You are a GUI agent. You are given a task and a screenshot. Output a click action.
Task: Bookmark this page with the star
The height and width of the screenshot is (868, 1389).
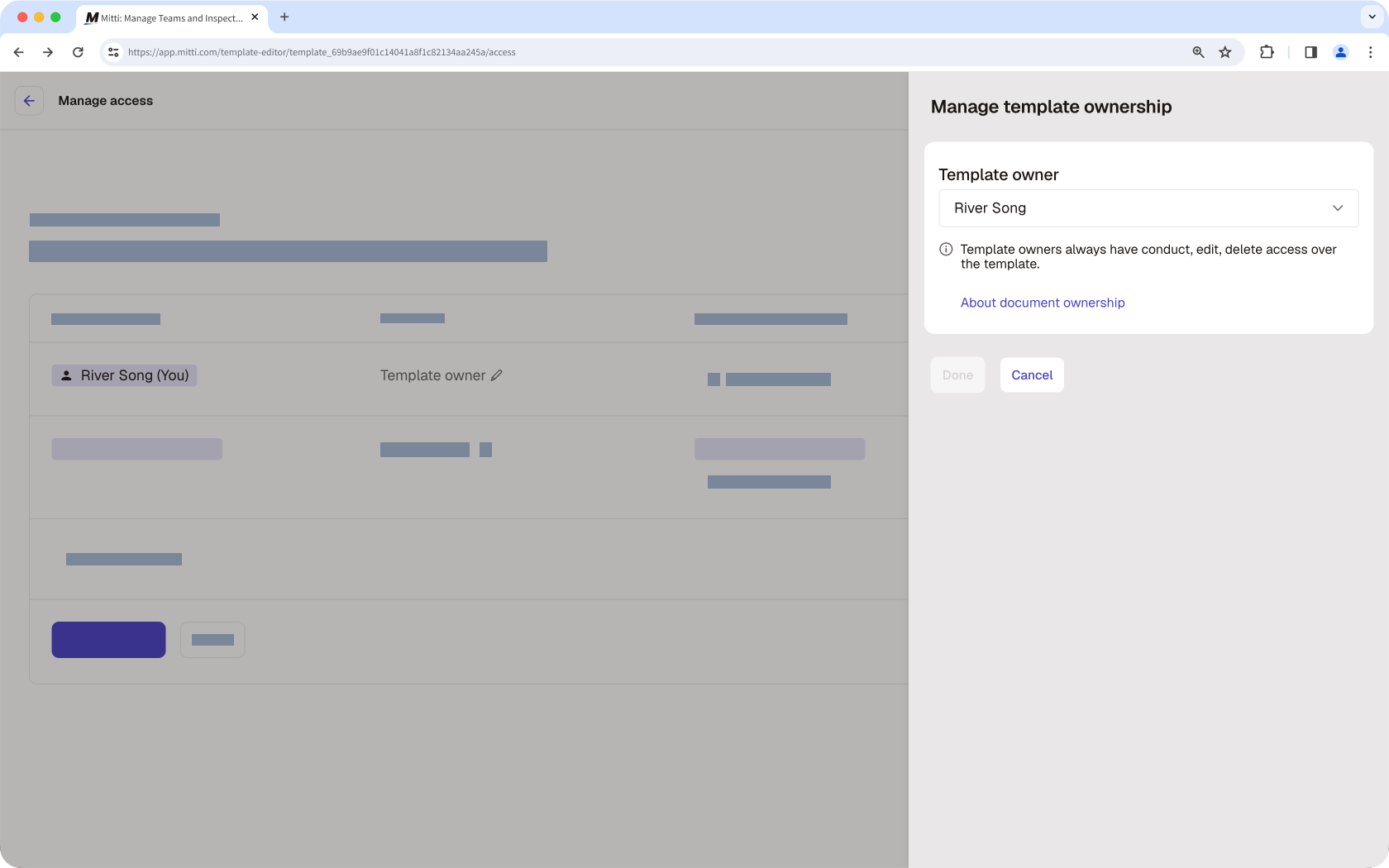(1225, 52)
